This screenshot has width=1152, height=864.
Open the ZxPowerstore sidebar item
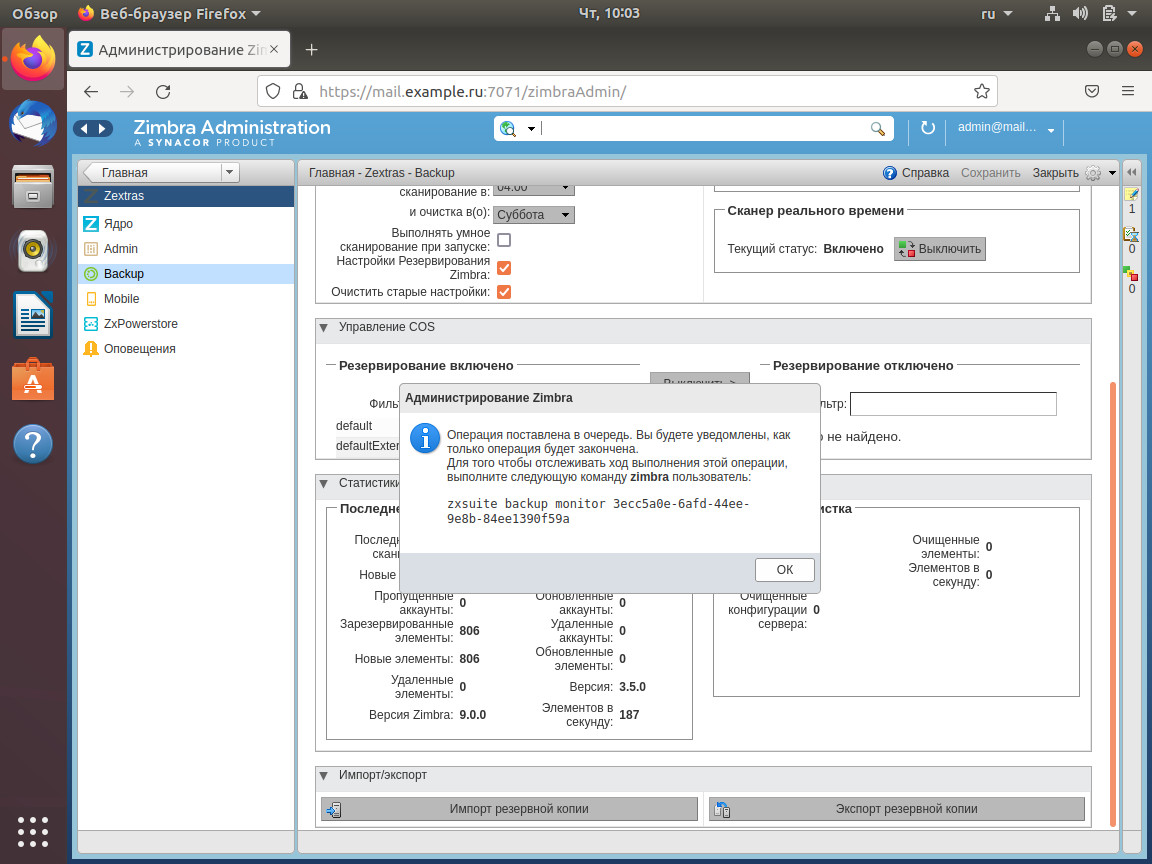coord(140,324)
